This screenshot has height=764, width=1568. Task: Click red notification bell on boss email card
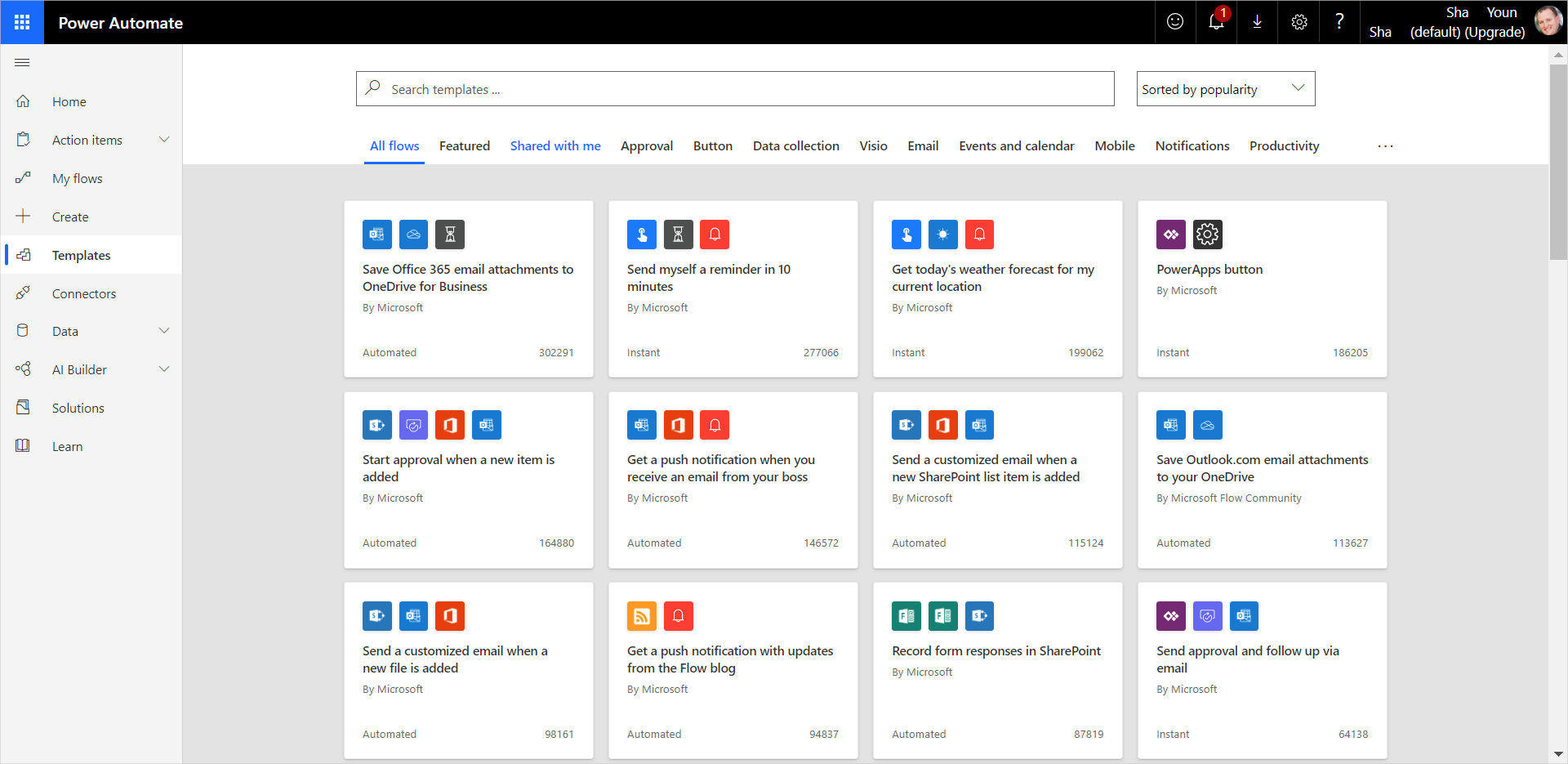click(715, 425)
